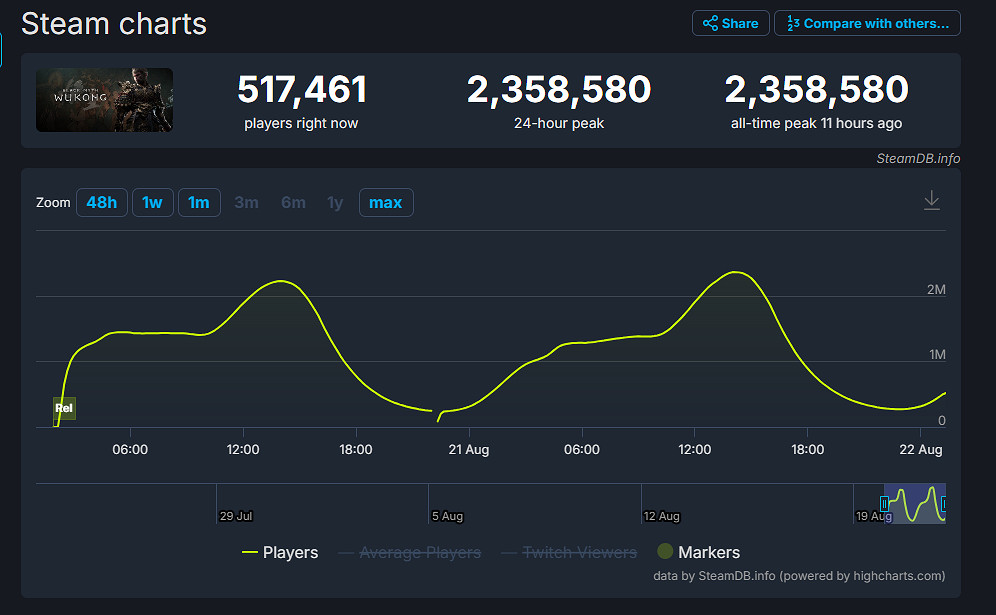The width and height of the screenshot is (996, 615).
Task: Toggle the Players series in legend
Action: click(x=281, y=552)
